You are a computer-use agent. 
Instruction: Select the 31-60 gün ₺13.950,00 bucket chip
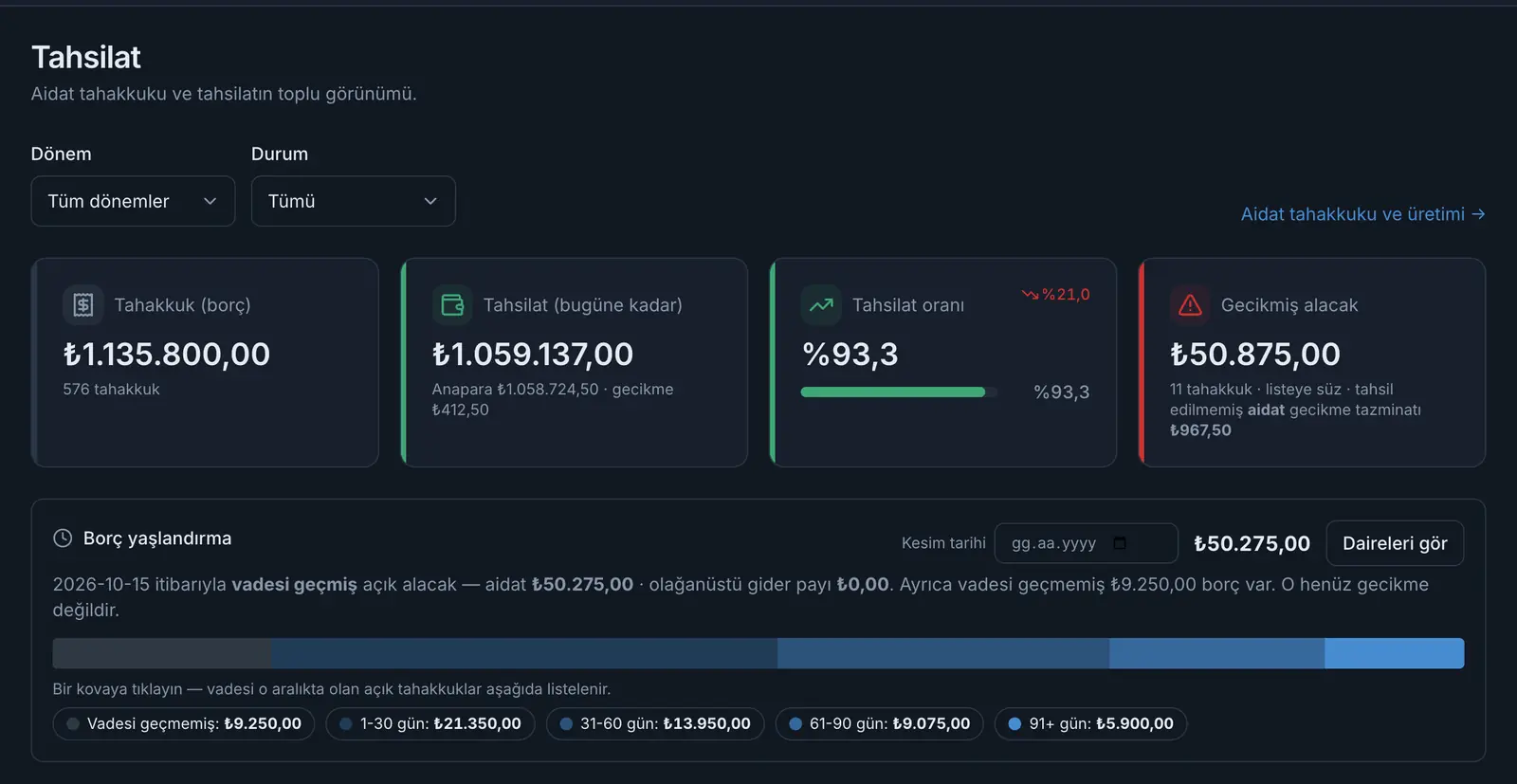(655, 723)
